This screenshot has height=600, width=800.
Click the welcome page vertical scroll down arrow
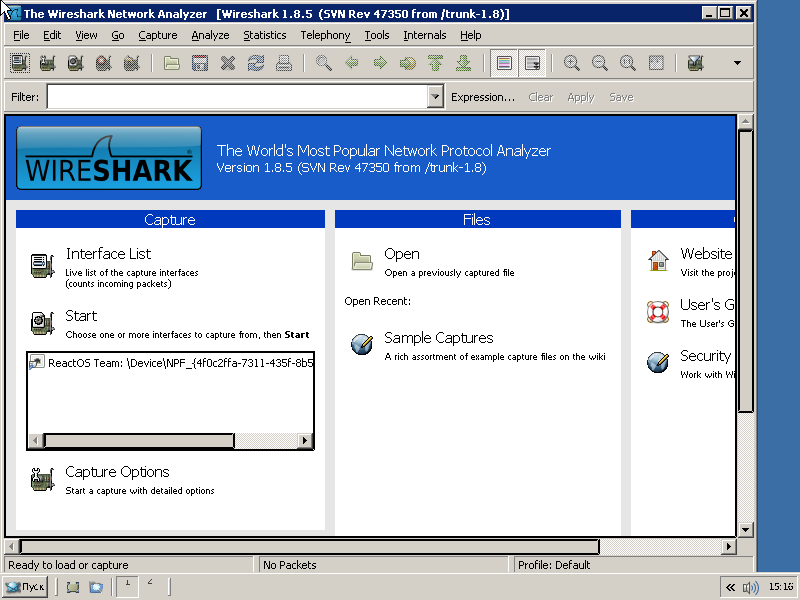tap(745, 530)
